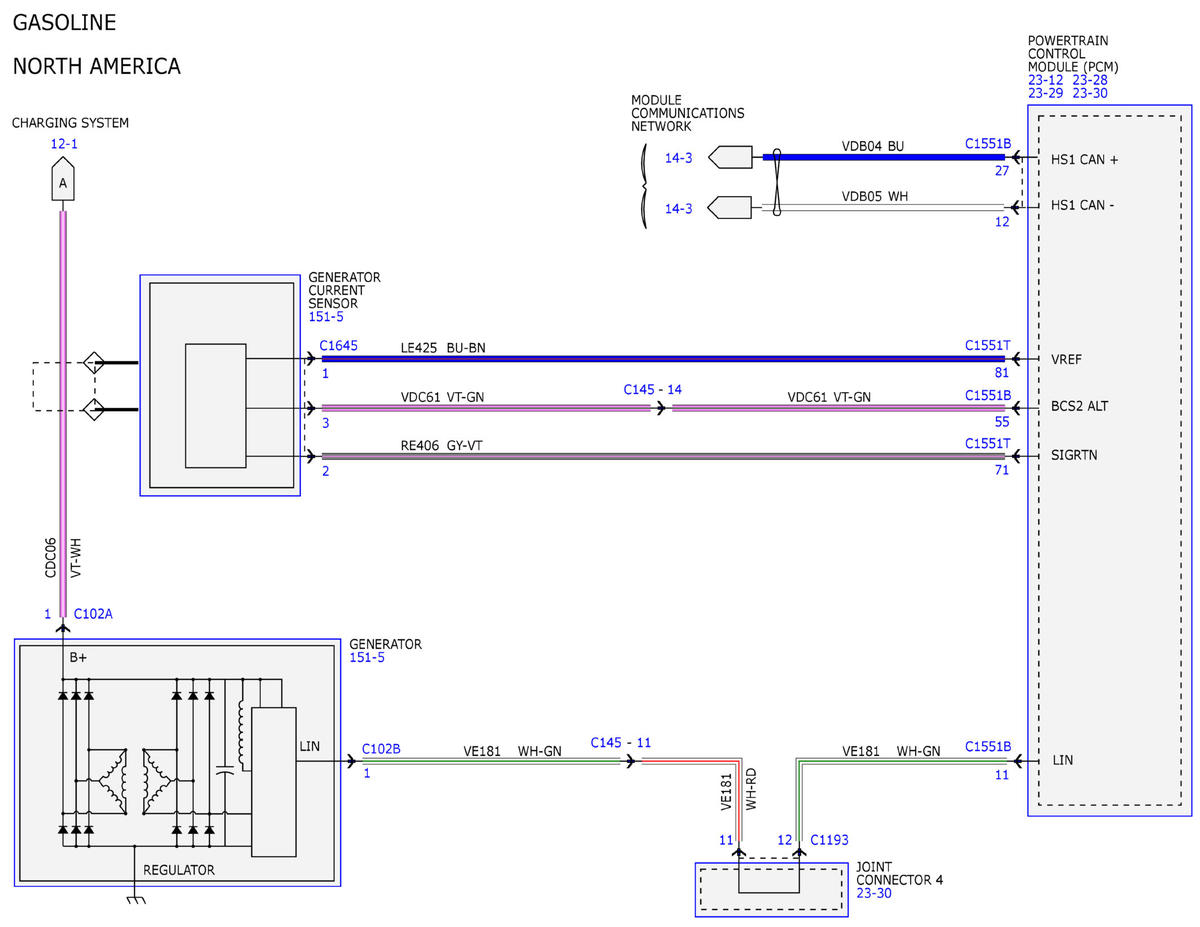Click the HS1 CAN + network arrow symbol
The height and width of the screenshot is (927, 1200).
point(729,157)
